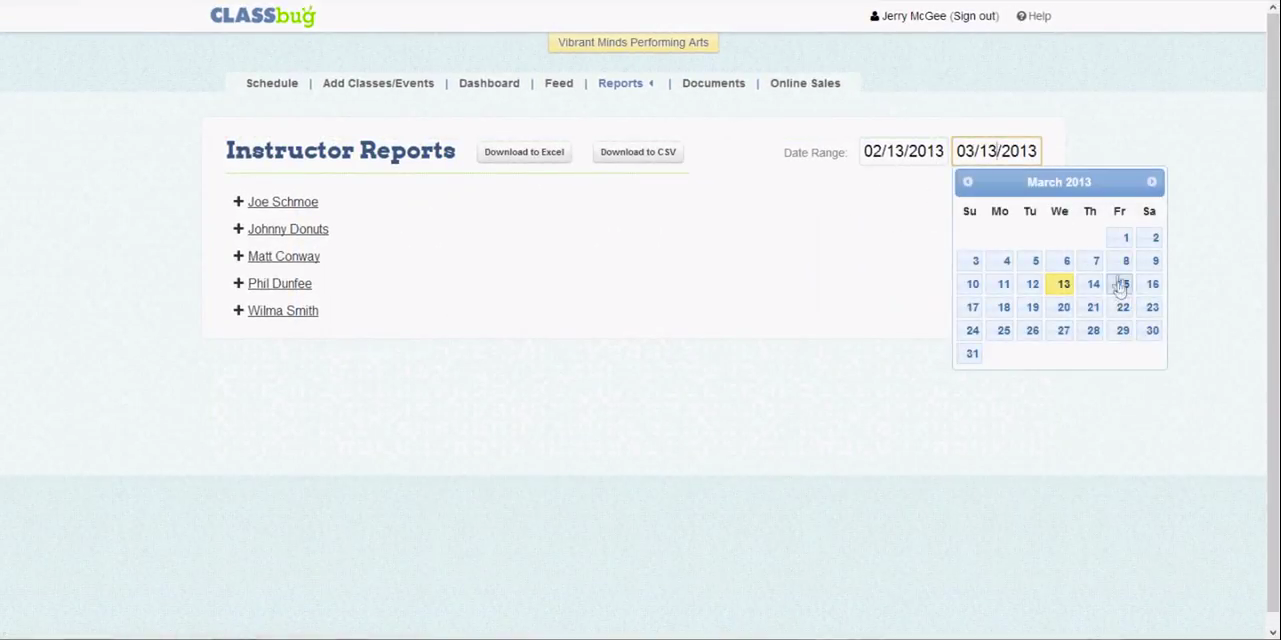This screenshot has width=1281, height=640.
Task: Select March 1 in calendar
Action: point(1120,238)
